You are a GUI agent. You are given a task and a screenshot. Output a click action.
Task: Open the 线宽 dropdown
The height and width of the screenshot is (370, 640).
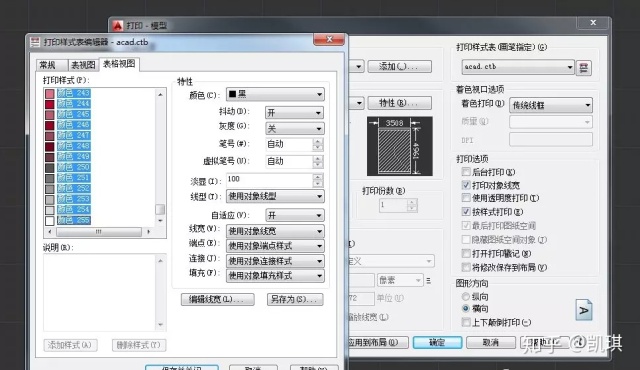coord(276,231)
